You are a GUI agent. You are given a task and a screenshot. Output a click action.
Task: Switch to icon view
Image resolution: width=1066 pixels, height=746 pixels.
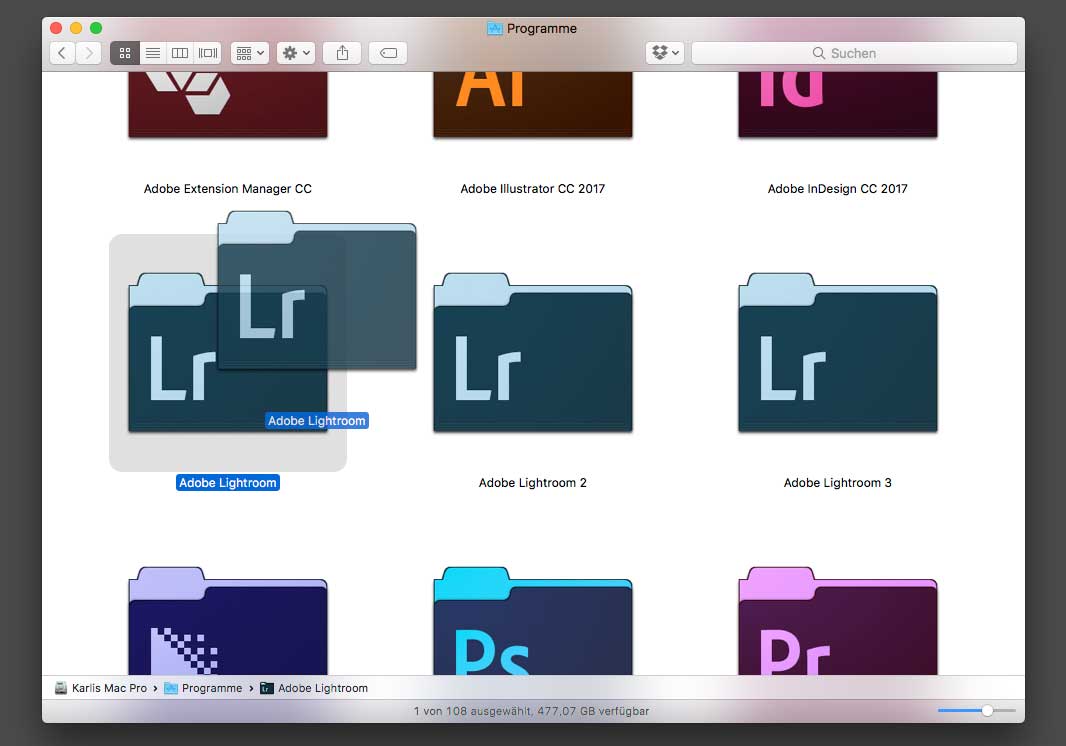(x=125, y=53)
